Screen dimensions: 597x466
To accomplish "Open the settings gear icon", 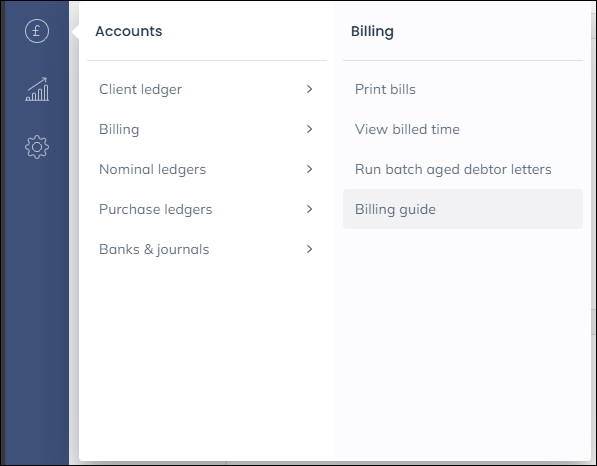I will tap(37, 147).
